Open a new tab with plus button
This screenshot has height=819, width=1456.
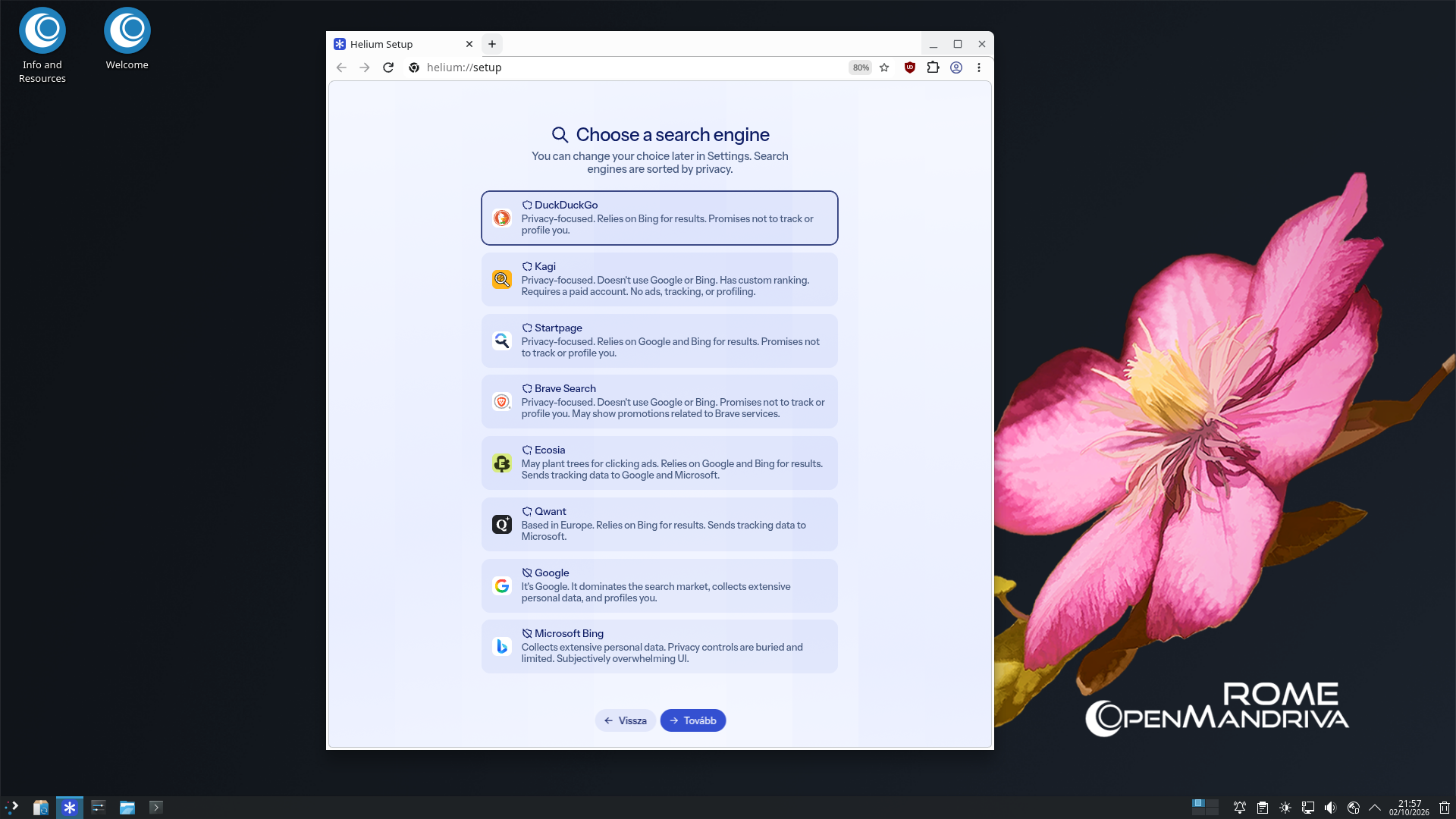pyautogui.click(x=492, y=44)
